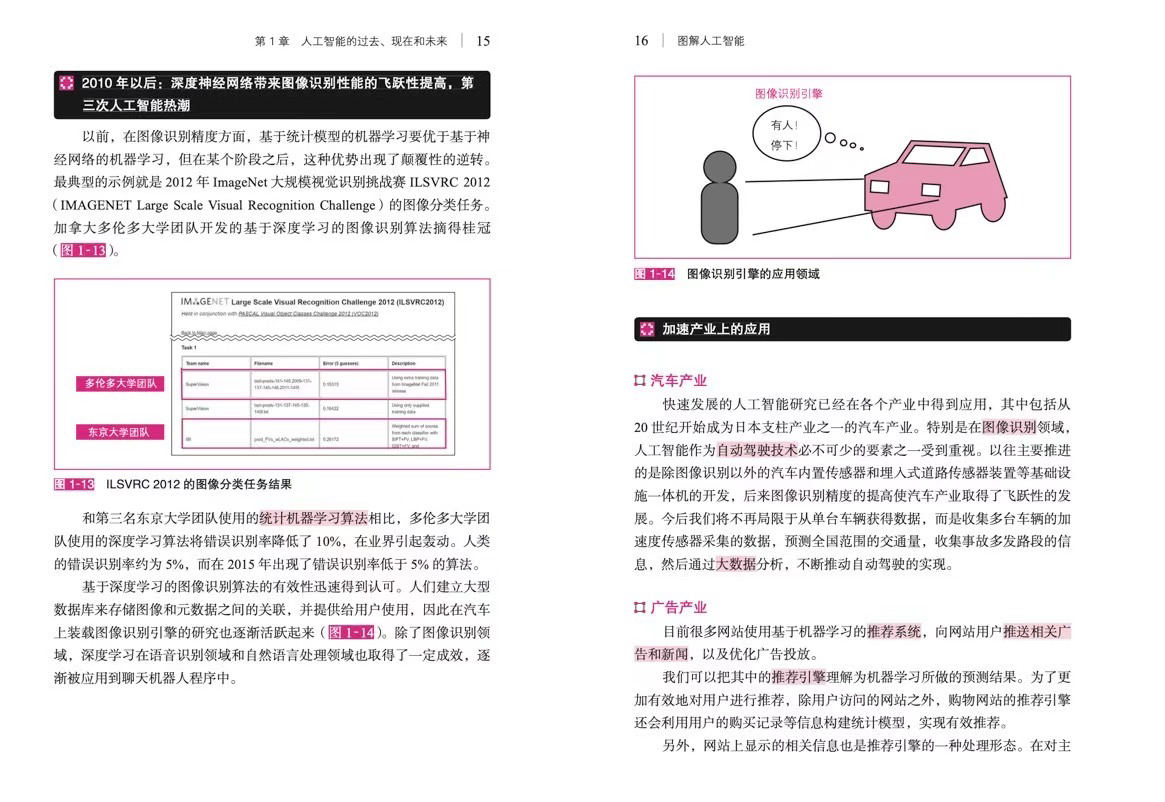Click the Error (5 guesses) column header
This screenshot has width=1165, height=802.
tap(340, 363)
